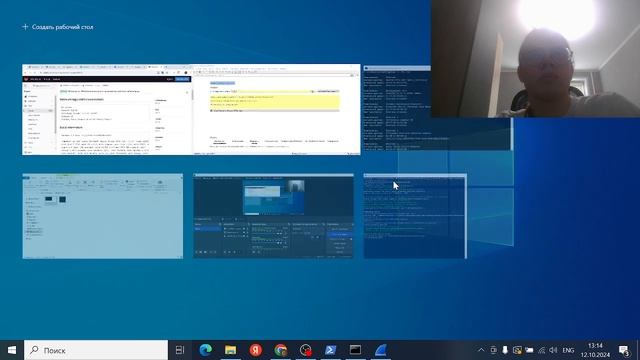
Task: Open PowerShell from the taskbar
Action: (330, 350)
